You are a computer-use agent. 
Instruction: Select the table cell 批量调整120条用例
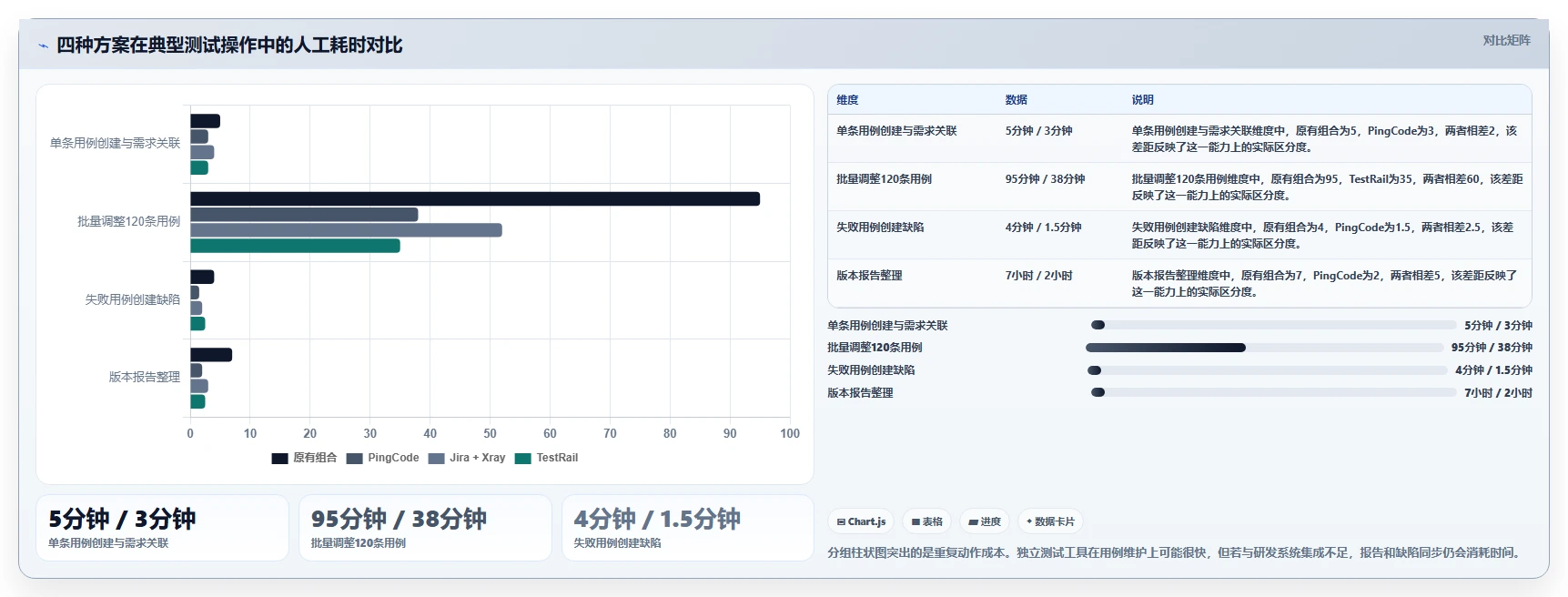[884, 179]
